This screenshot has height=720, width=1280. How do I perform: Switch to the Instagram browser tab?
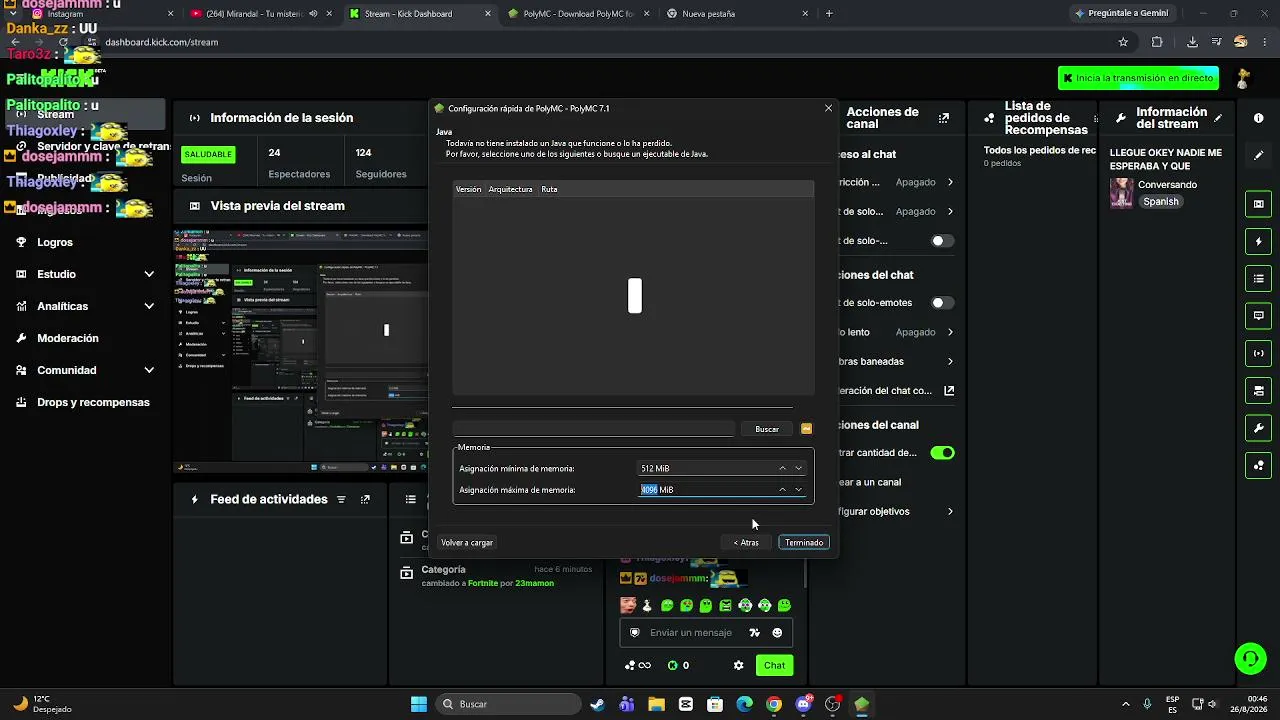(100, 14)
